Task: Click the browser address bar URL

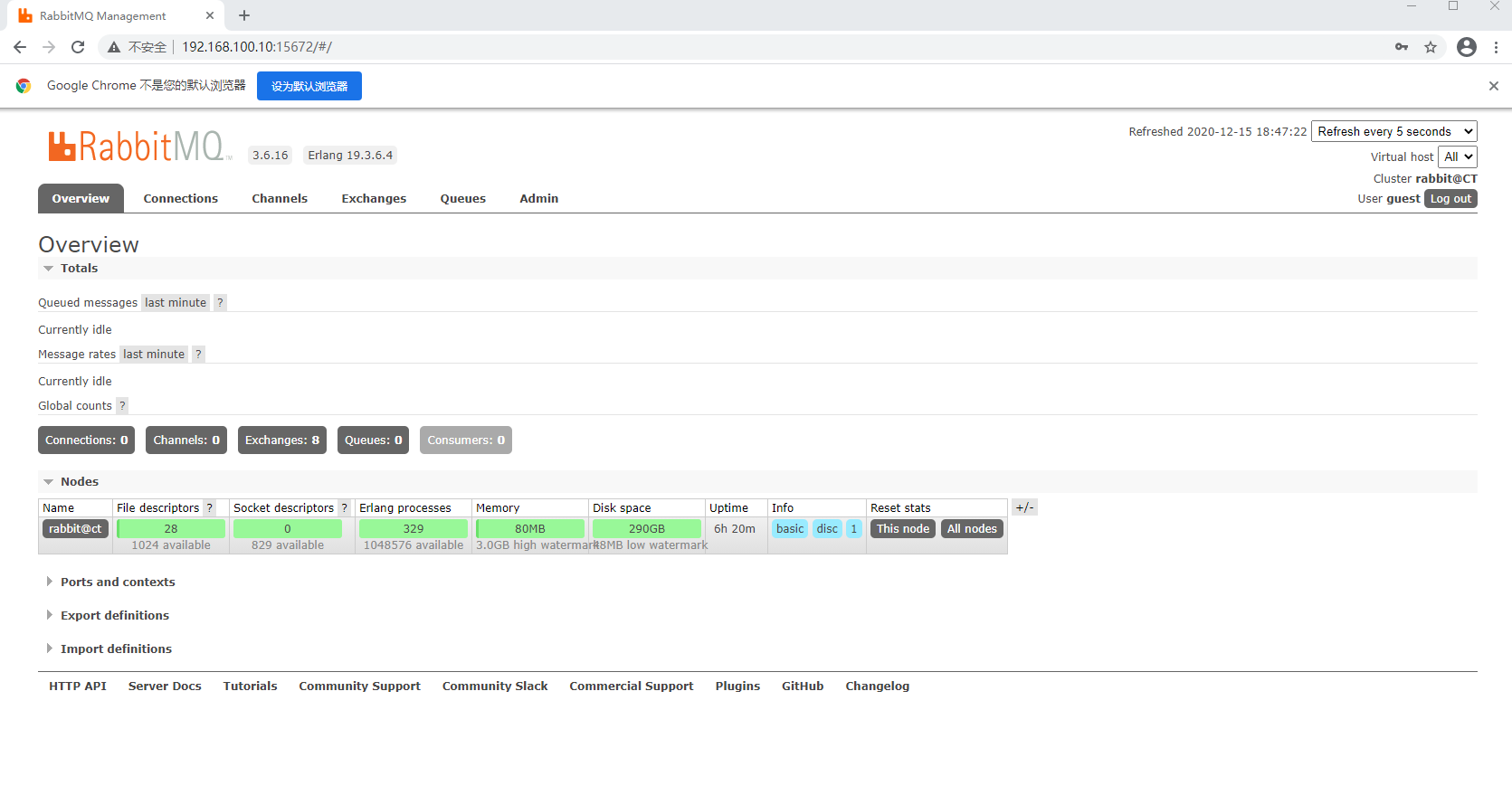Action: click(x=257, y=47)
